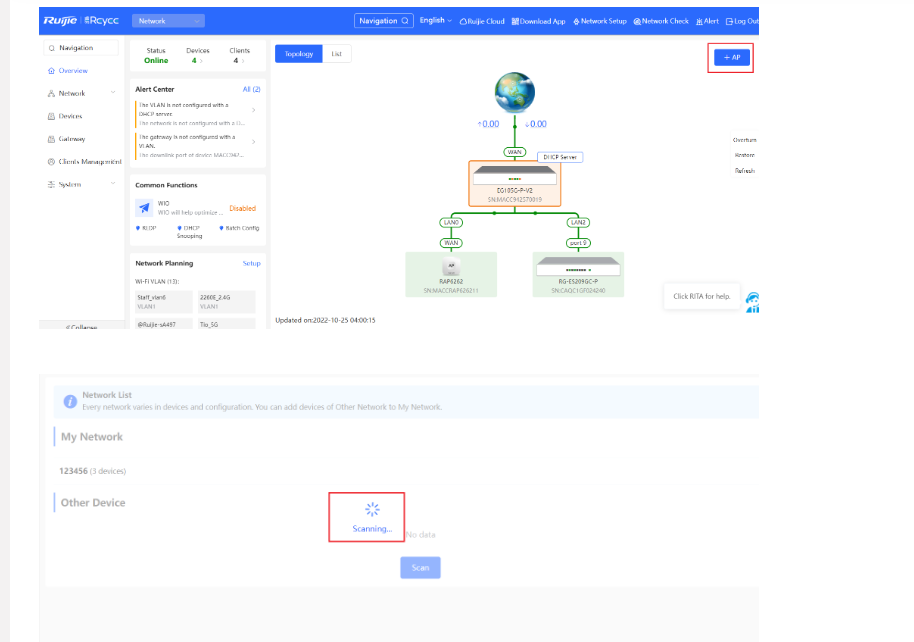Click the LAN0 port label
The height and width of the screenshot is (642, 914).
(451, 222)
